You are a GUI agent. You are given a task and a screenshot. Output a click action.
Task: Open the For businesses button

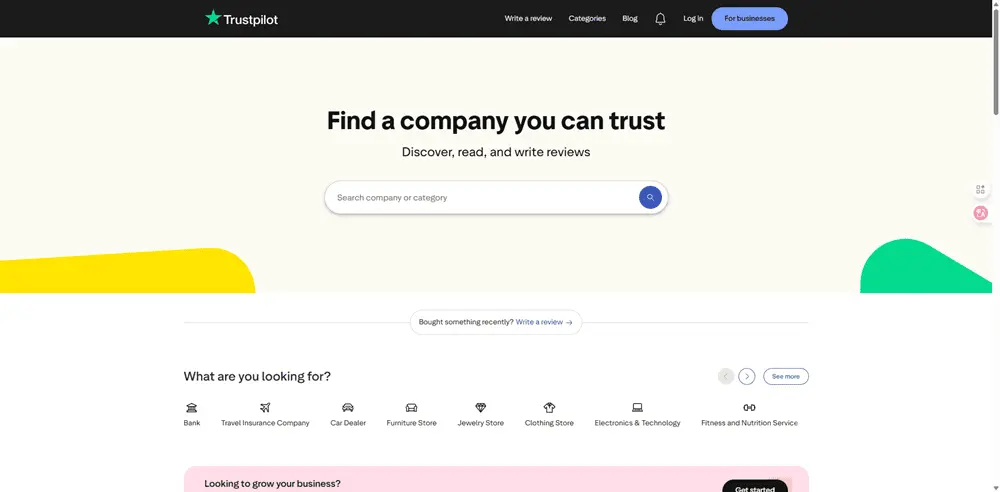749,19
